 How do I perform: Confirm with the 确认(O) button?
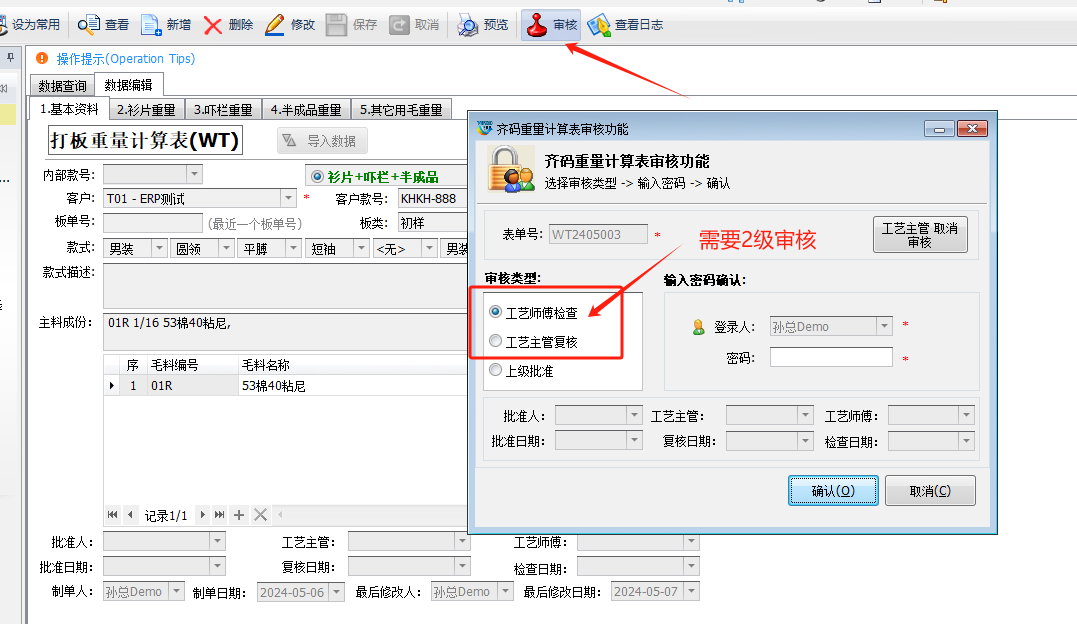[x=833, y=491]
